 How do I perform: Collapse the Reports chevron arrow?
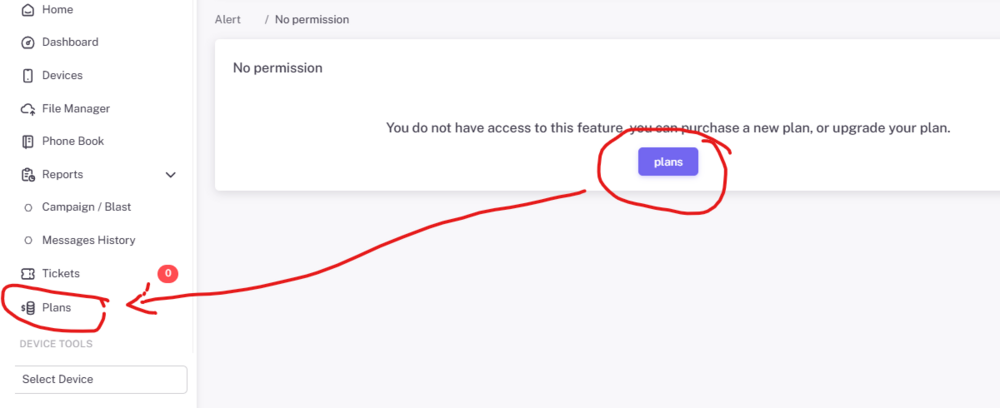point(170,175)
